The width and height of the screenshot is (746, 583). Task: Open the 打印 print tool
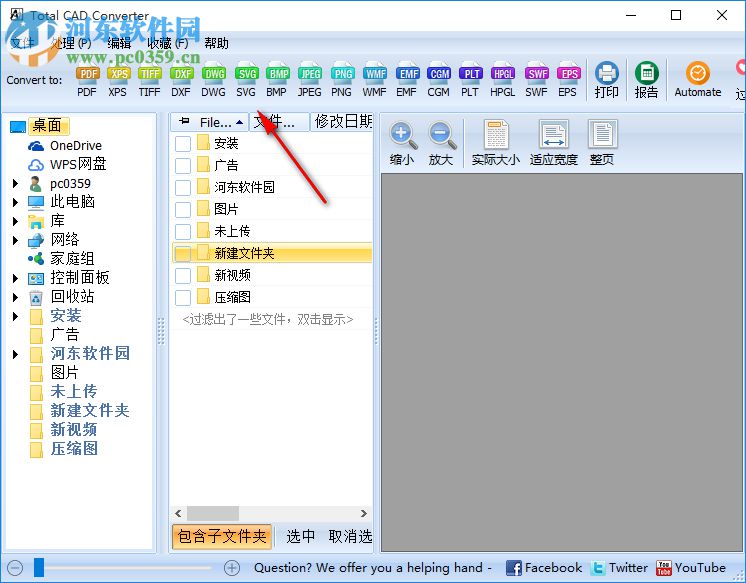[607, 80]
